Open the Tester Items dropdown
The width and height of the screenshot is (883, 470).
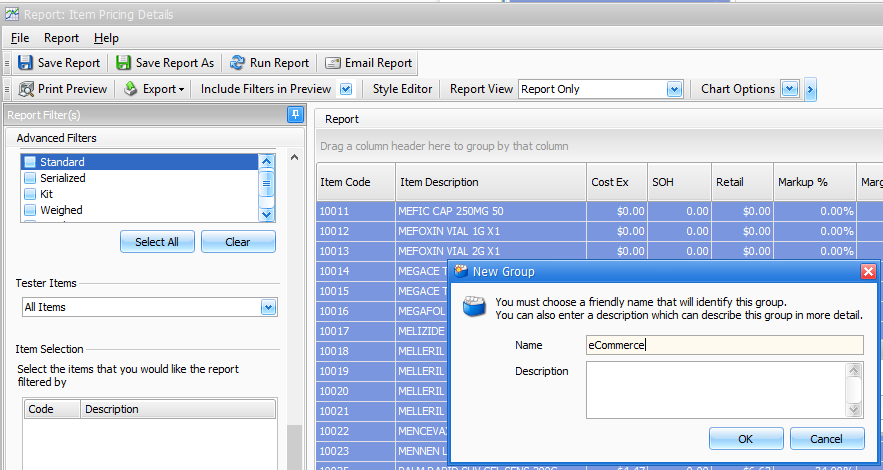[x=268, y=307]
